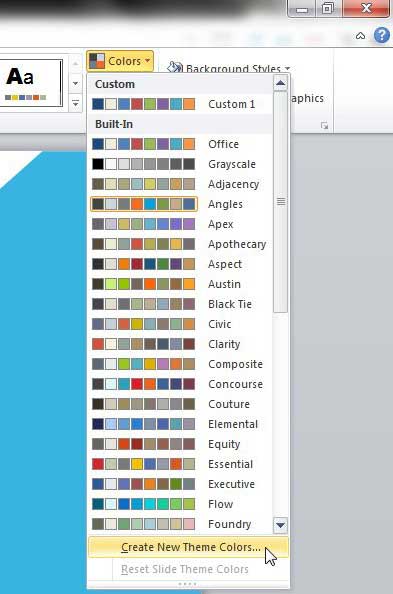Apply the Angles color swatch row

pos(144,204)
